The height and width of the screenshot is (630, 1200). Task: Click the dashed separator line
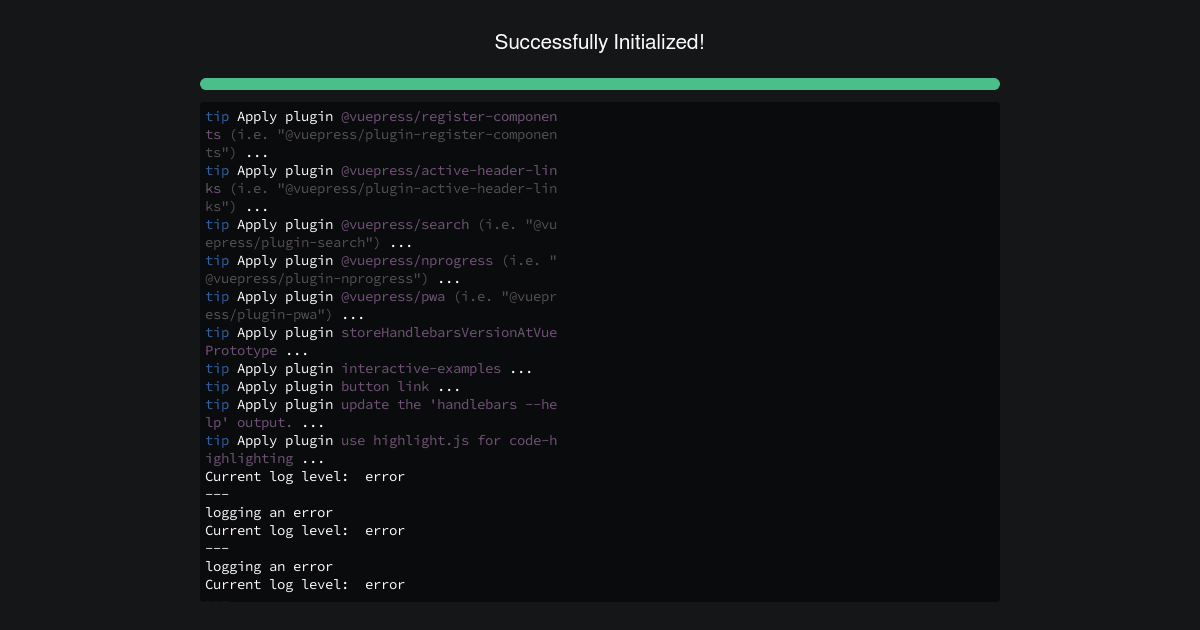pyautogui.click(x=216, y=495)
